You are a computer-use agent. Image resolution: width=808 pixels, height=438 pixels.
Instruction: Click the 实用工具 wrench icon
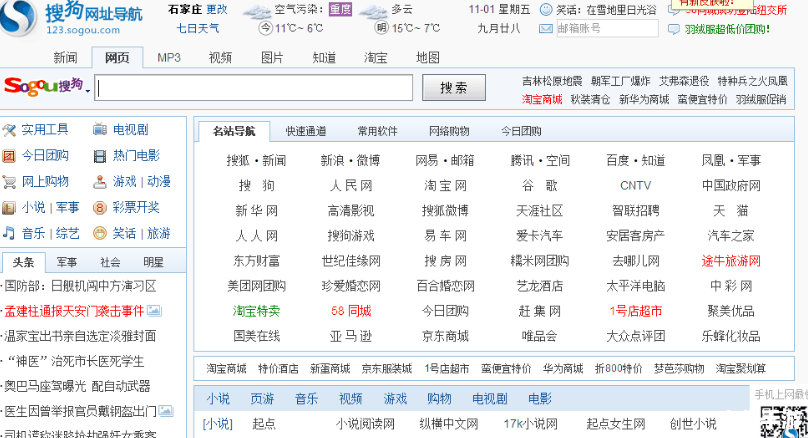[x=9, y=130]
